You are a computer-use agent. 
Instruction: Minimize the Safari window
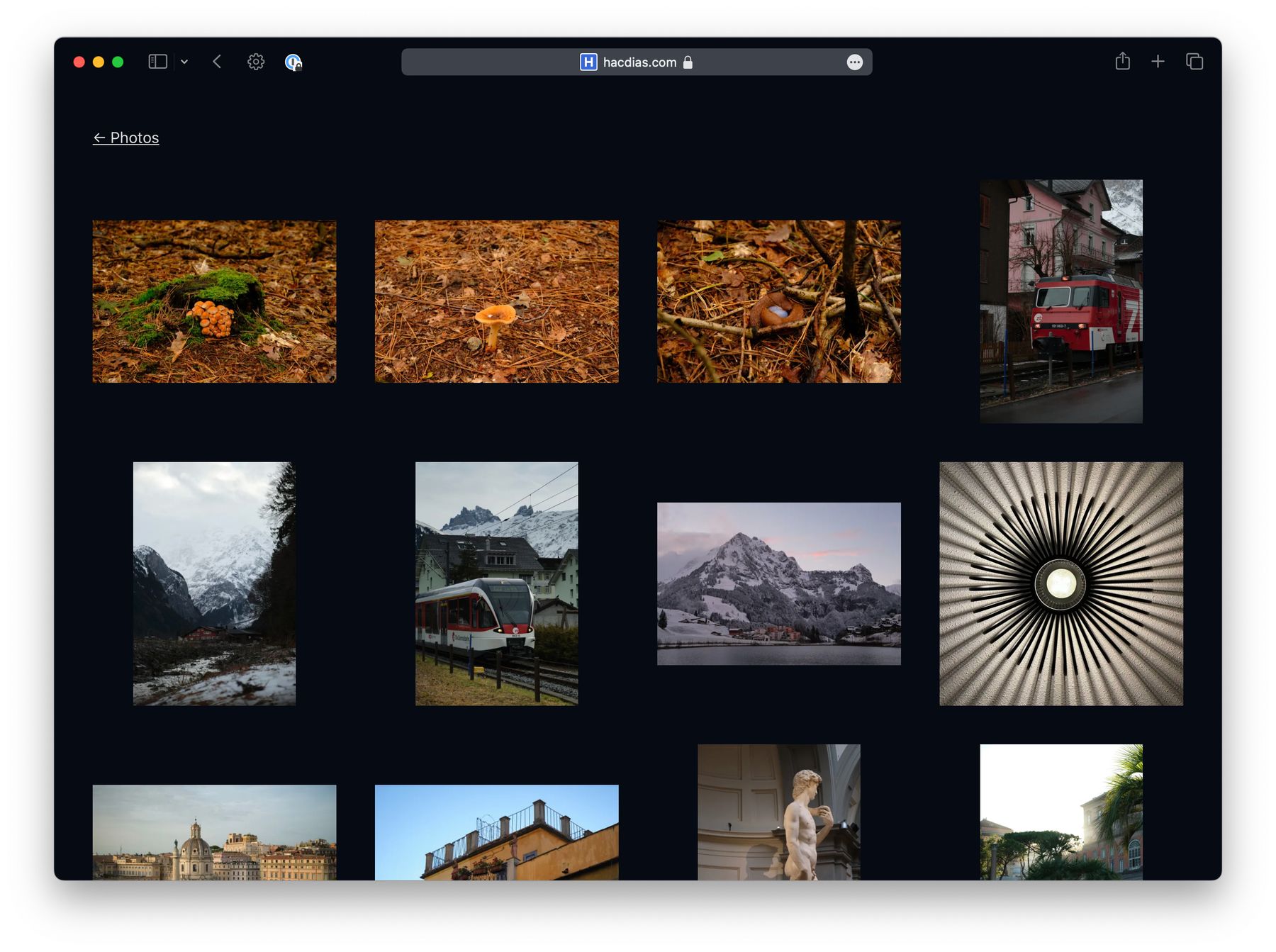(99, 62)
